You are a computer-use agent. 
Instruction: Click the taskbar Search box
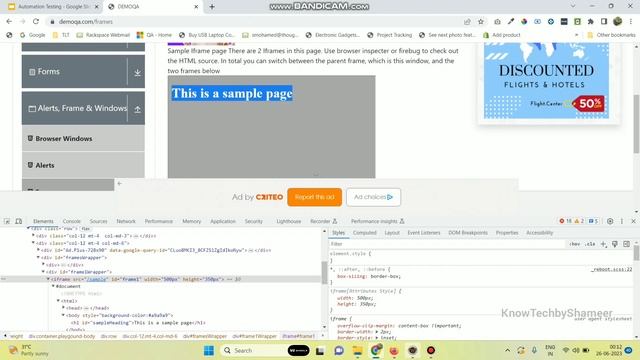click(x=265, y=351)
